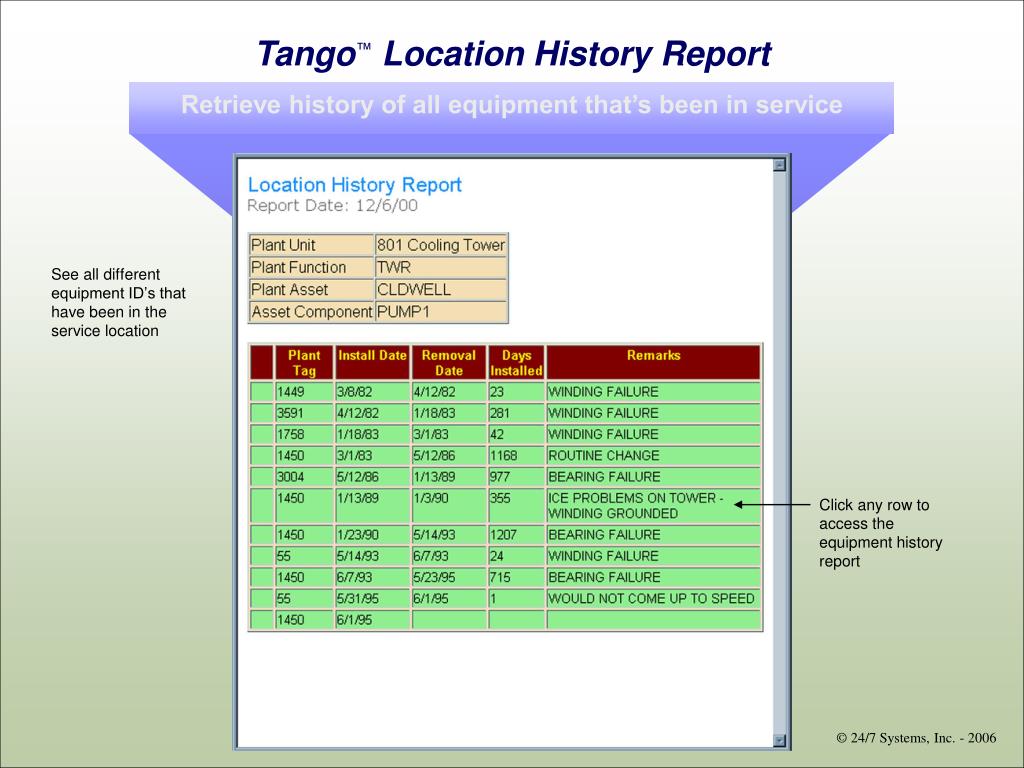Screen dimensions: 1024x768
Task: Click install date 1/23/90
Action: coord(372,535)
